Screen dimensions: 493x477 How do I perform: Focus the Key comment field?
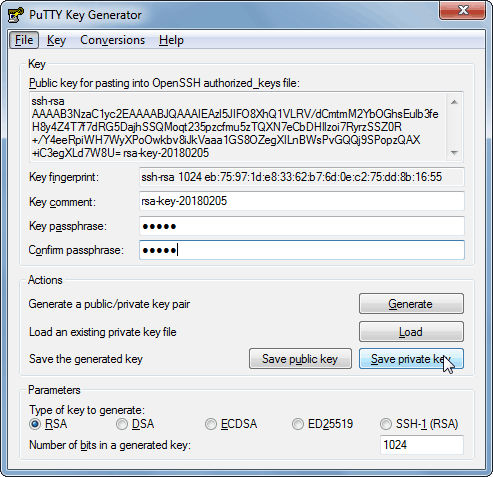click(302, 201)
